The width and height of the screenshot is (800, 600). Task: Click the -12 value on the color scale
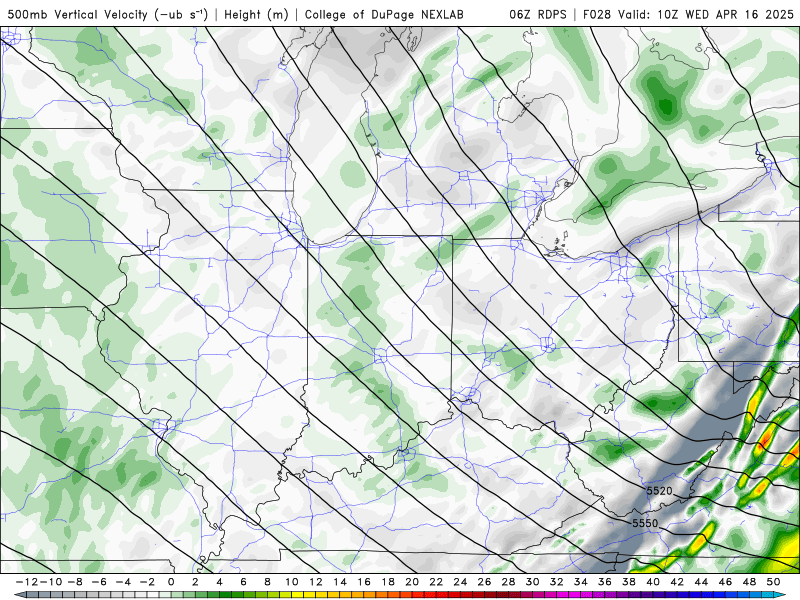(x=27, y=582)
